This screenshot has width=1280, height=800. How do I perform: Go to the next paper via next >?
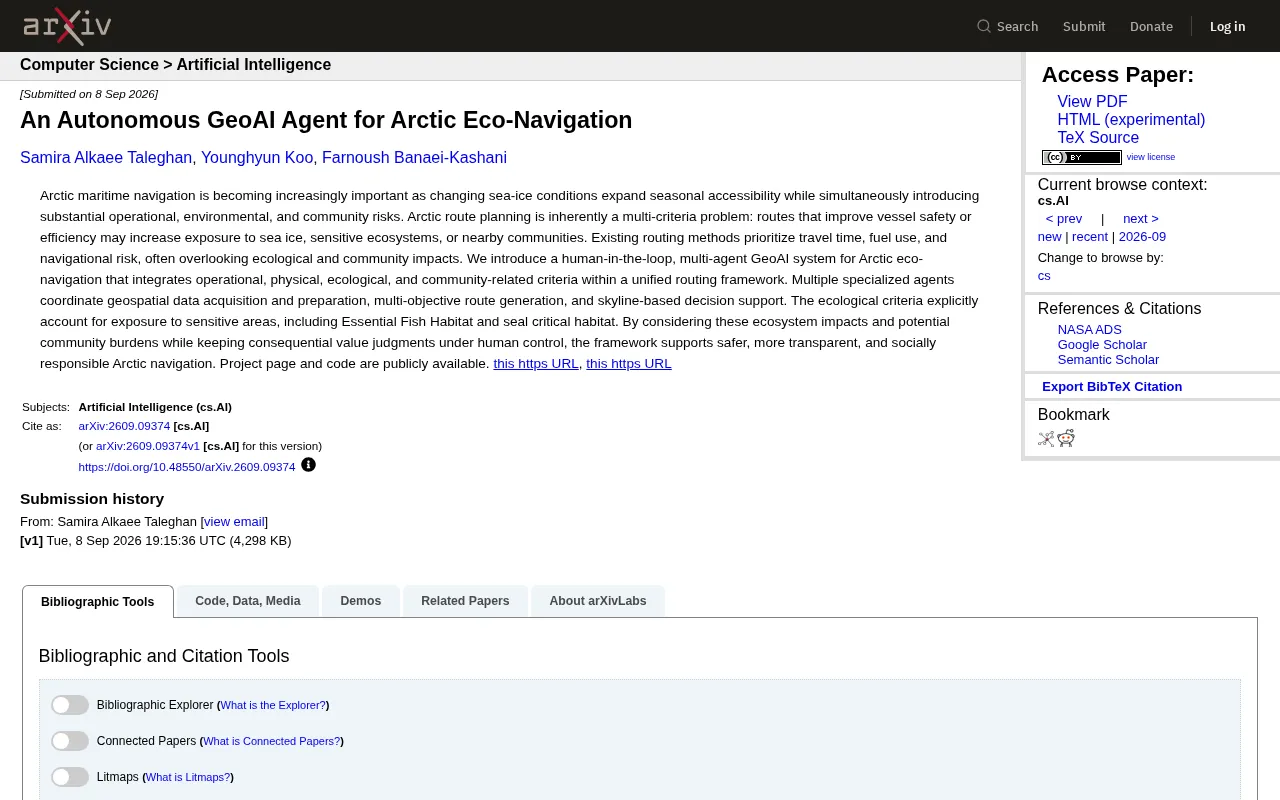1141,219
